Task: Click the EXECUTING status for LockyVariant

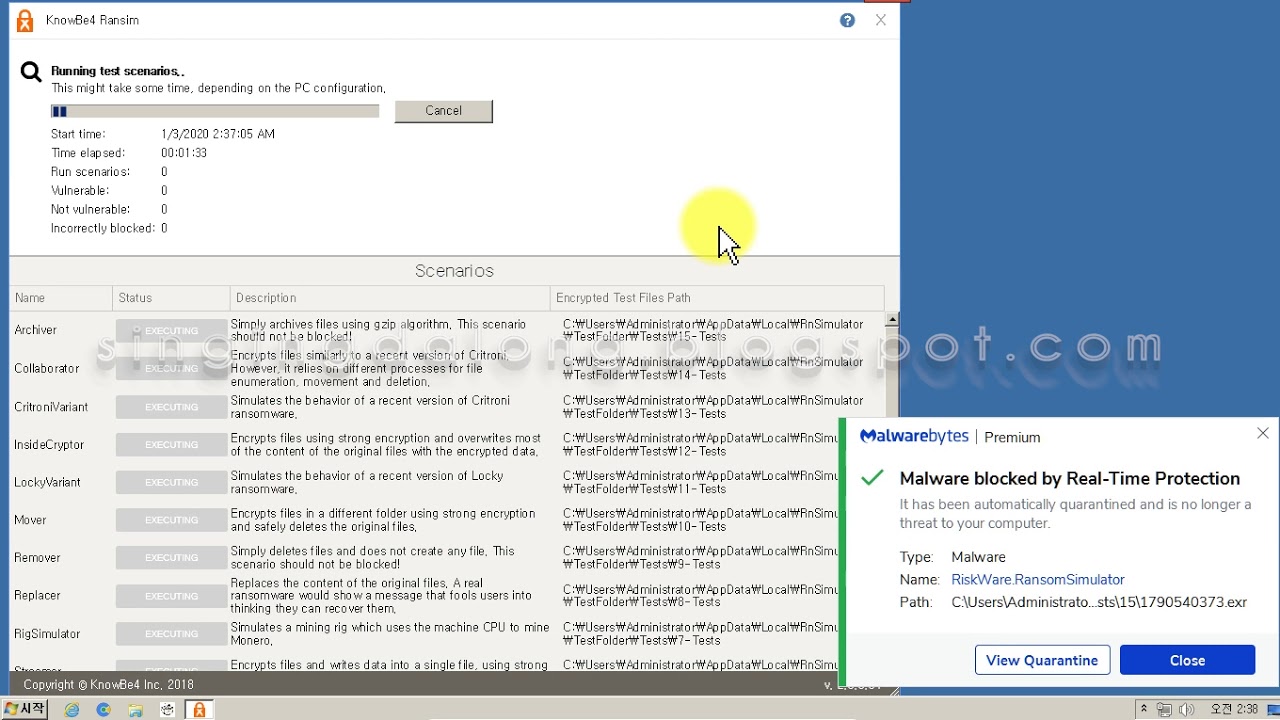Action: click(x=172, y=482)
